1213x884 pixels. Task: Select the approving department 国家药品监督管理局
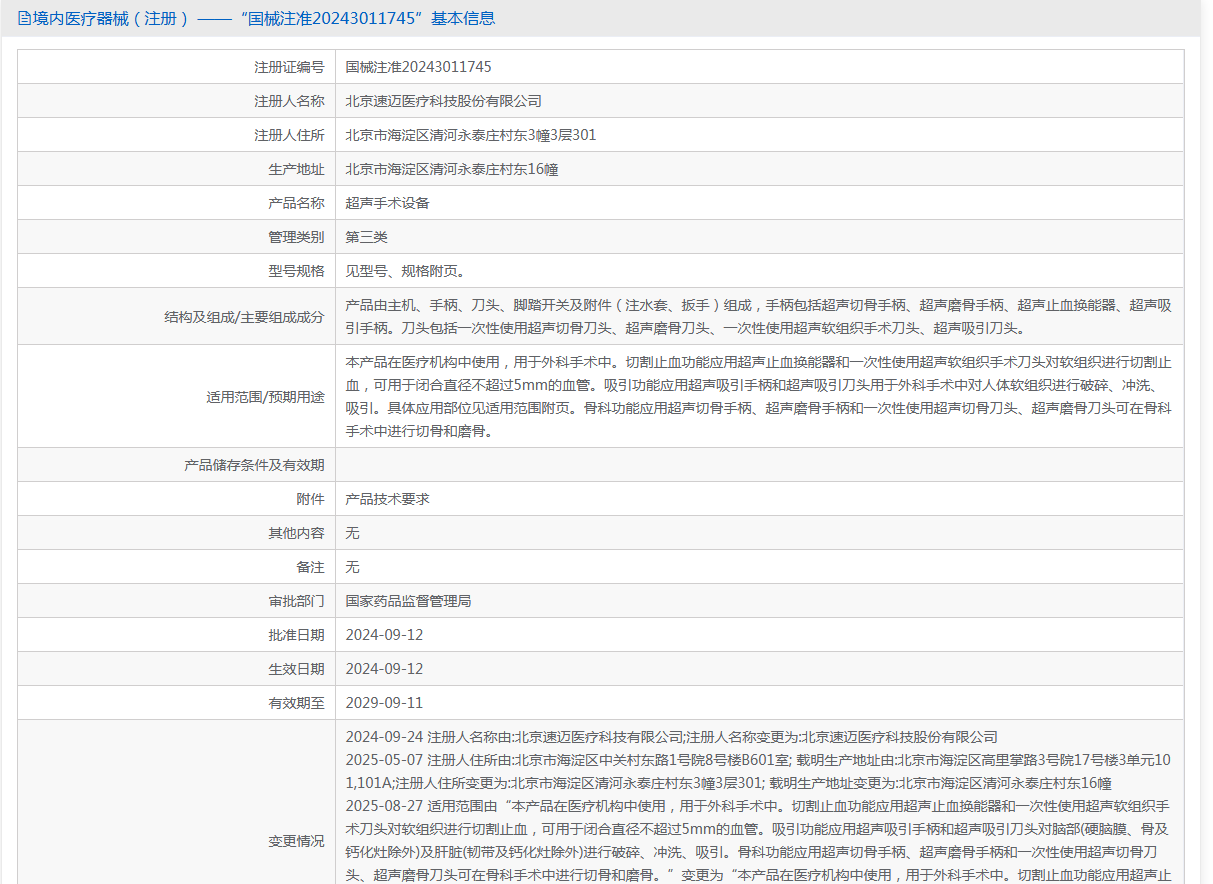[408, 601]
